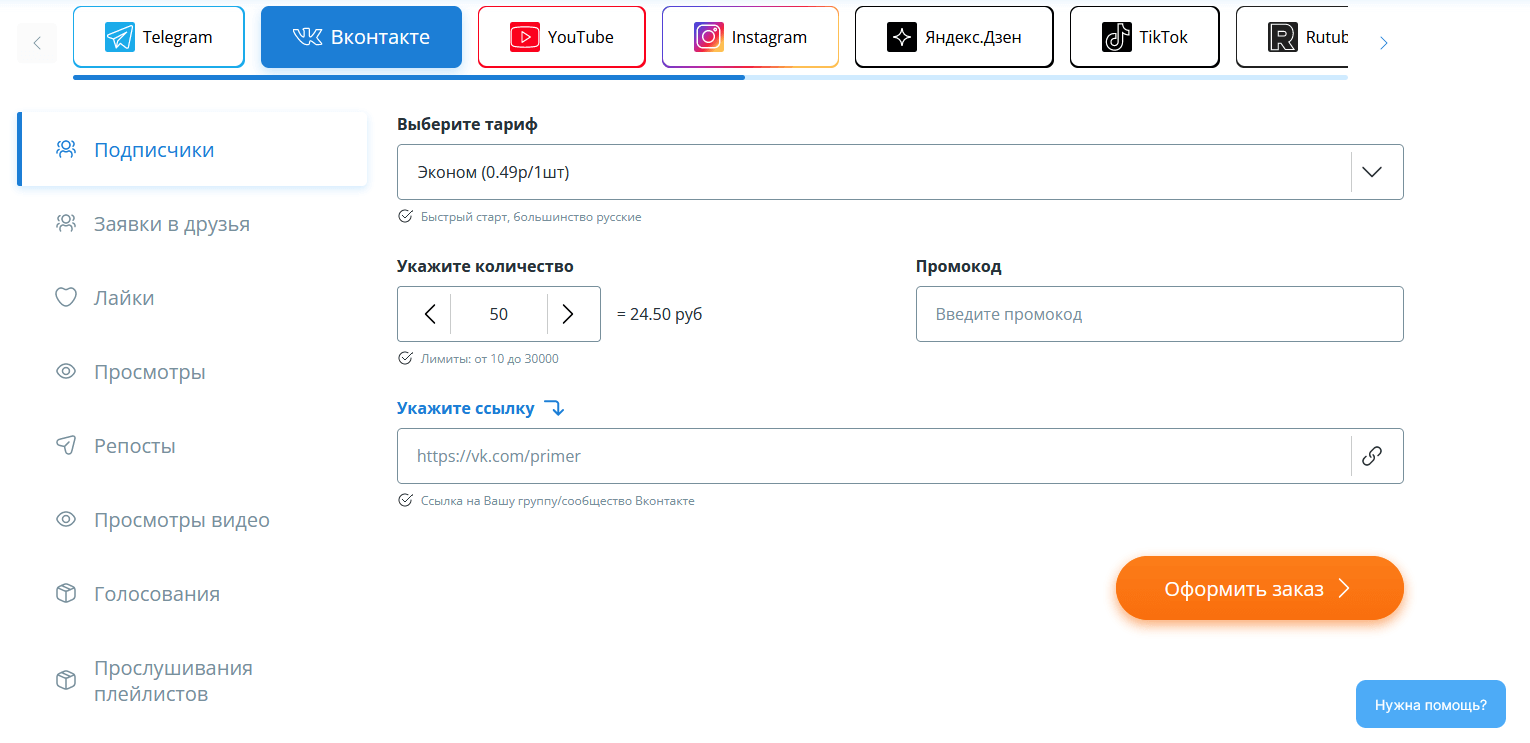This screenshot has height=743, width=1530.
Task: Click the heart icon beside Лайки
Action: [66, 298]
